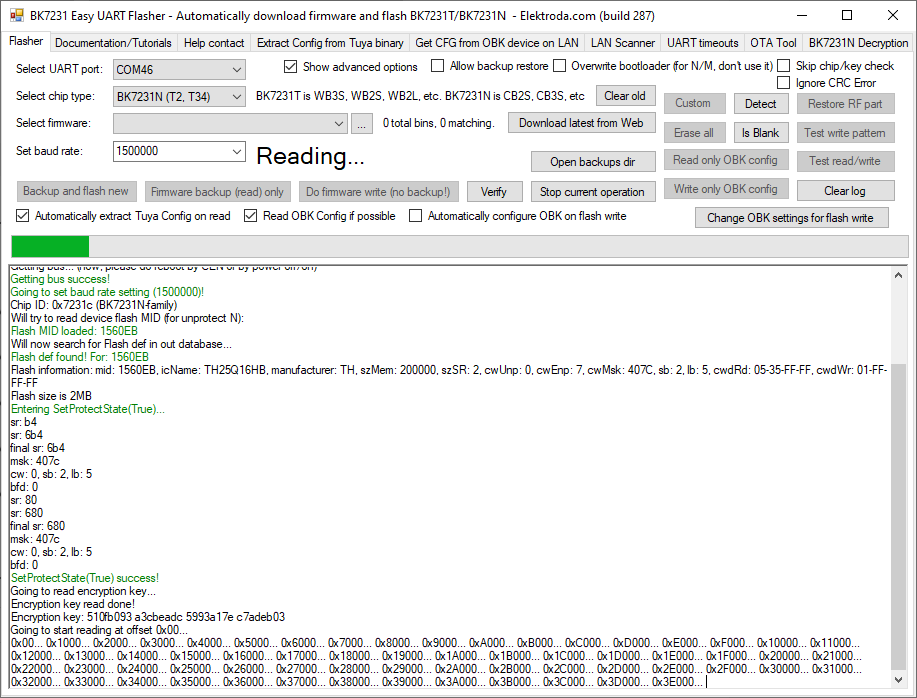Click 'SetProtectState(True) success!' log line
Screen dimensions: 917x698
pyautogui.click(x=85, y=578)
